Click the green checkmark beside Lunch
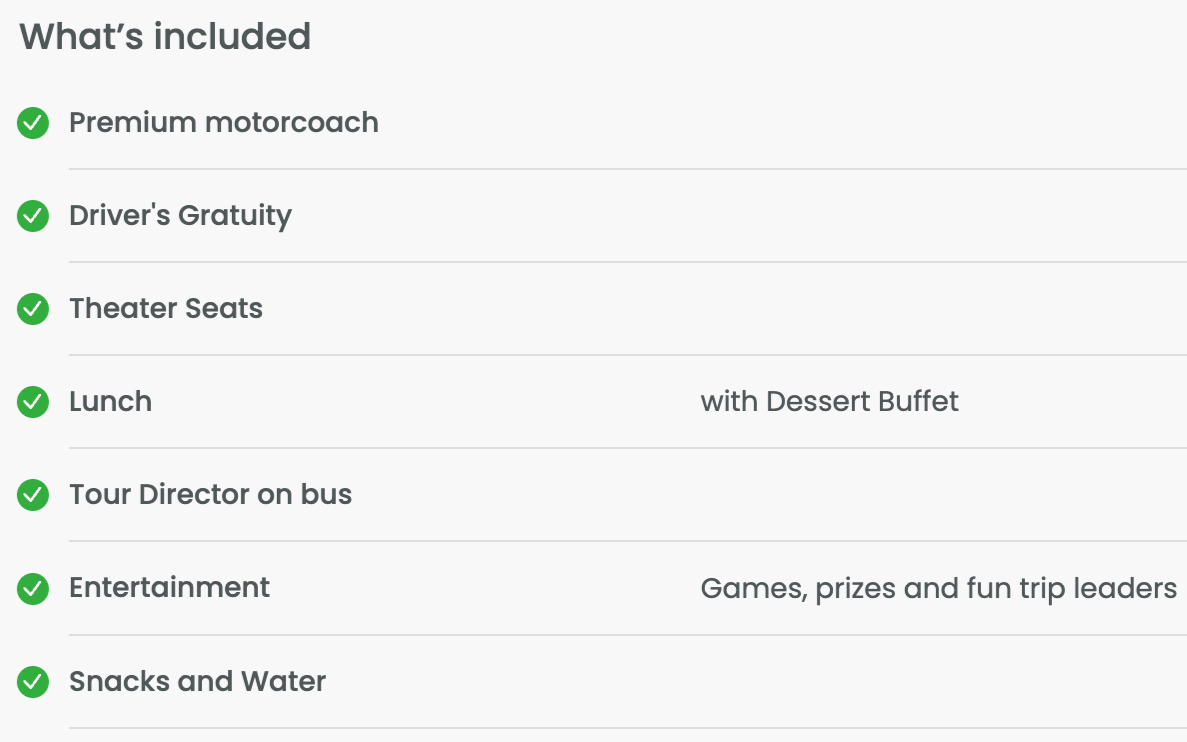This screenshot has width=1187, height=742. point(33,402)
